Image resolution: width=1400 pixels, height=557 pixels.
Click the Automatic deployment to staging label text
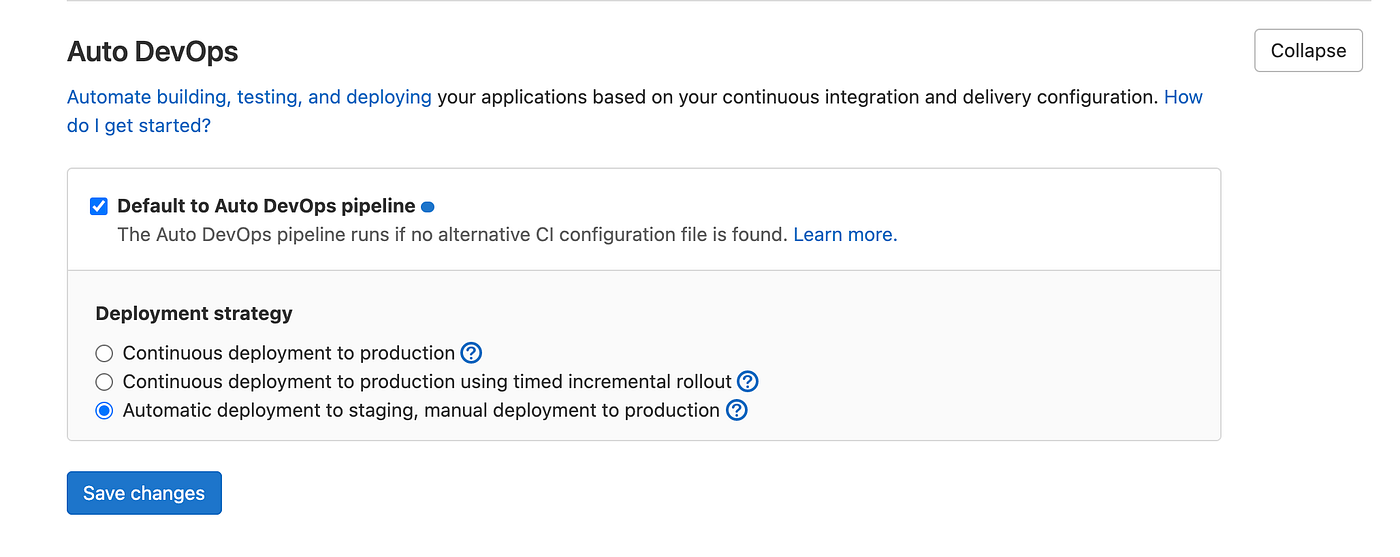point(421,411)
